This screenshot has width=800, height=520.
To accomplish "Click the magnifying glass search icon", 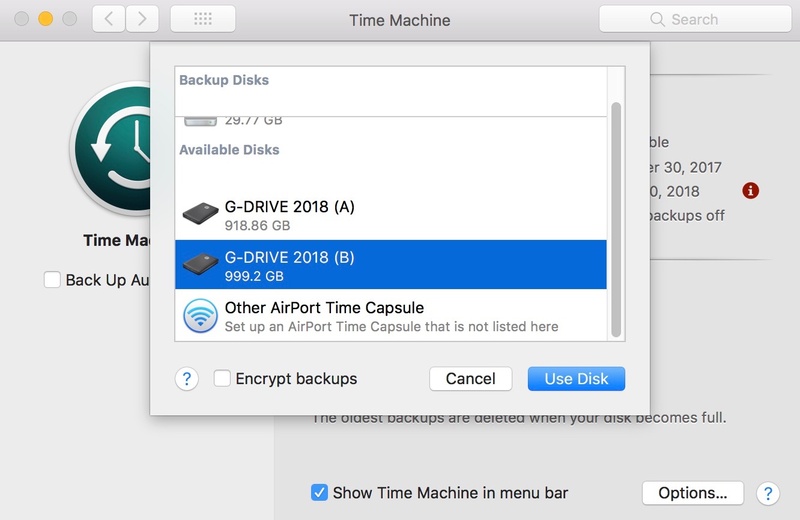I will (657, 19).
